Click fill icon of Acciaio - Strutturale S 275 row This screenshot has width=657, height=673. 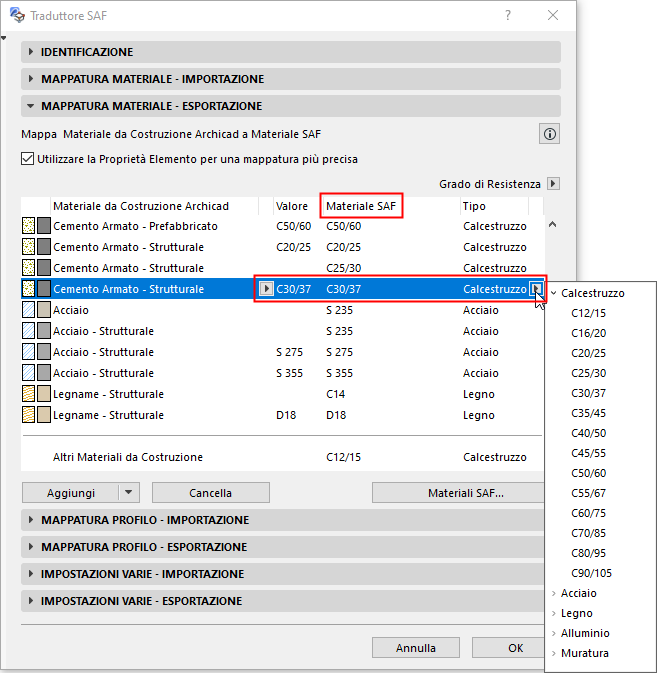pos(28,352)
